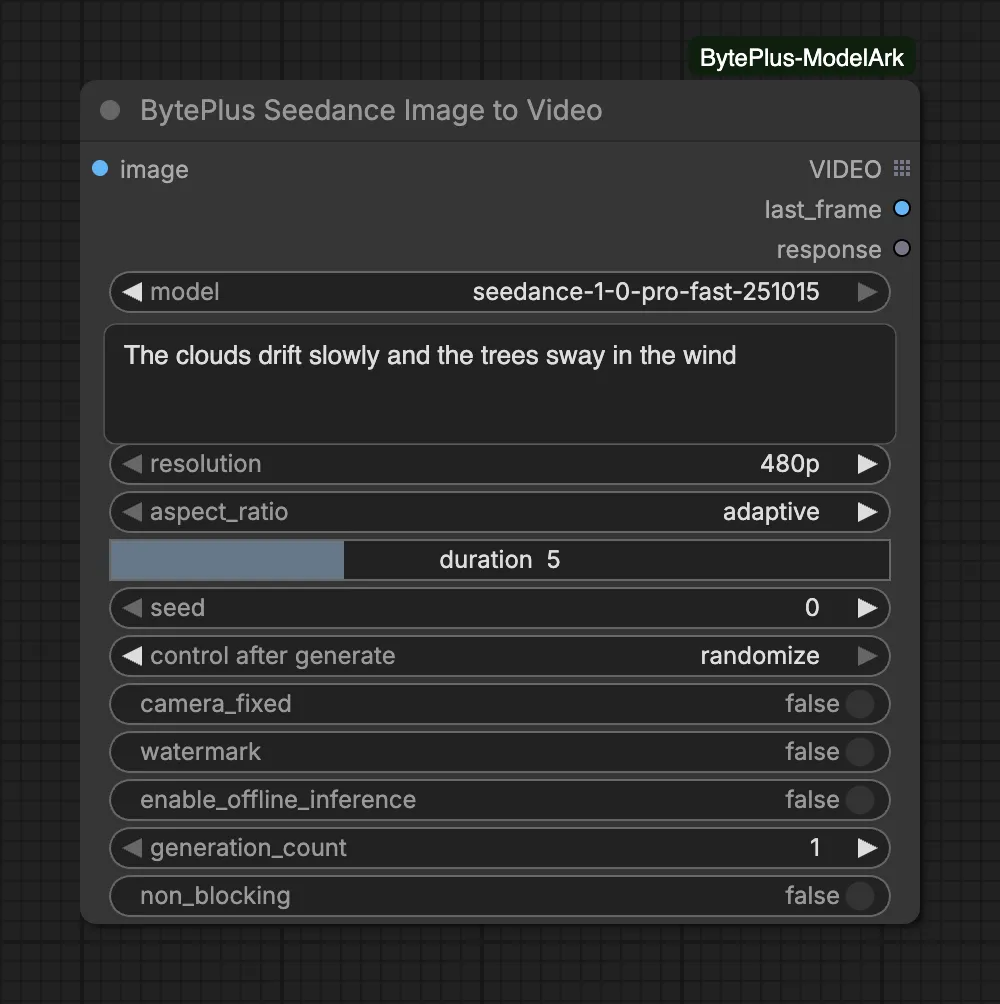Increase generation_count with right arrow
This screenshot has width=1000, height=1004.
click(867, 848)
